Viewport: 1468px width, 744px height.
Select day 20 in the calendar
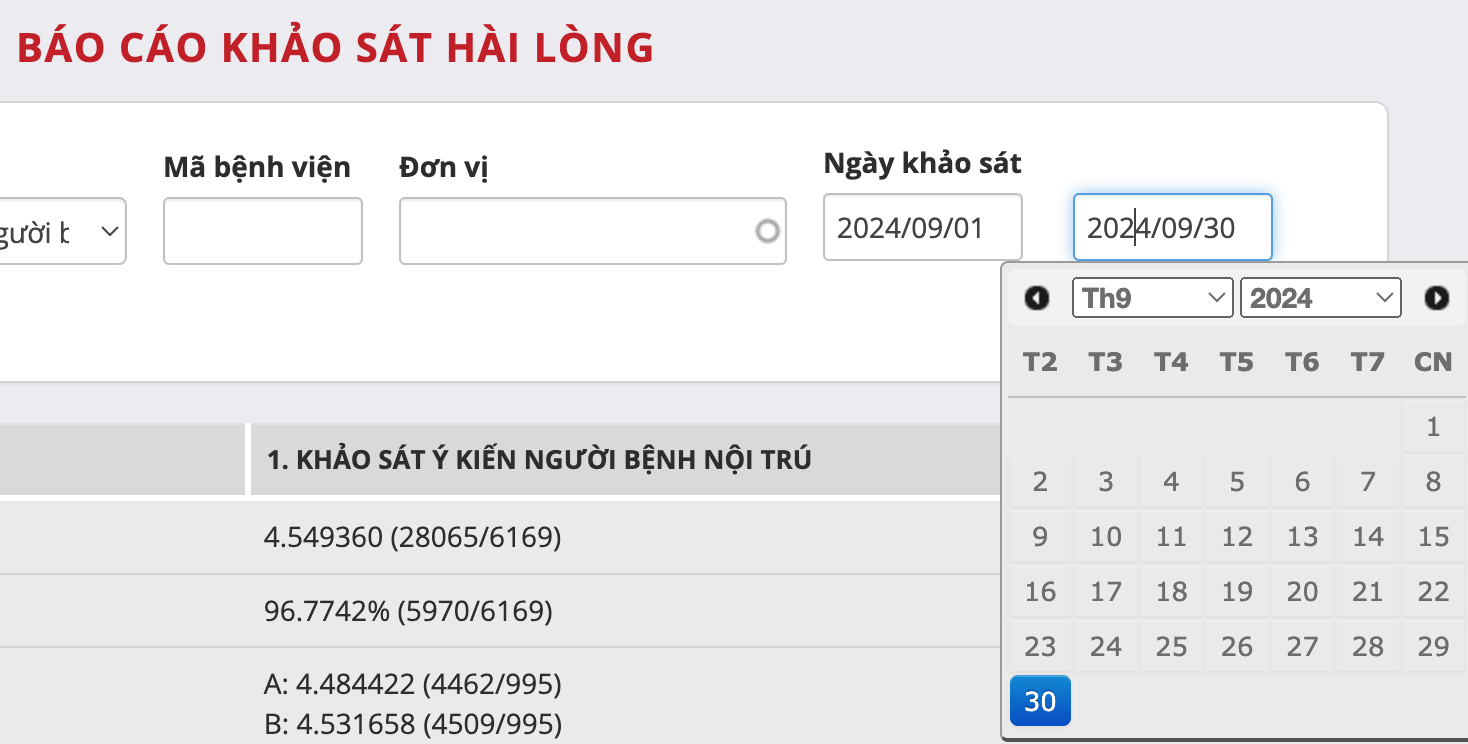(1302, 592)
